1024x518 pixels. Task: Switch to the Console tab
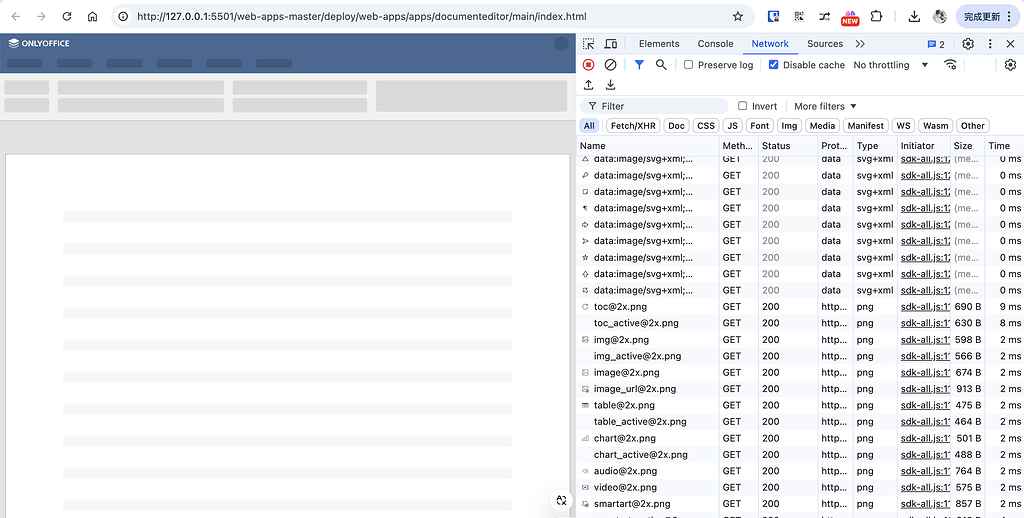click(715, 44)
